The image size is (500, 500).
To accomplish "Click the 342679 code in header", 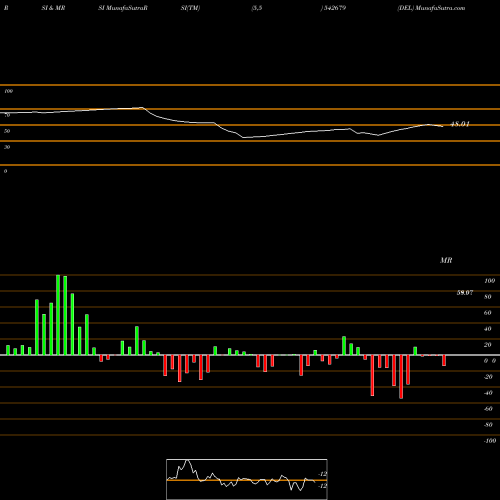I will tap(334, 8).
